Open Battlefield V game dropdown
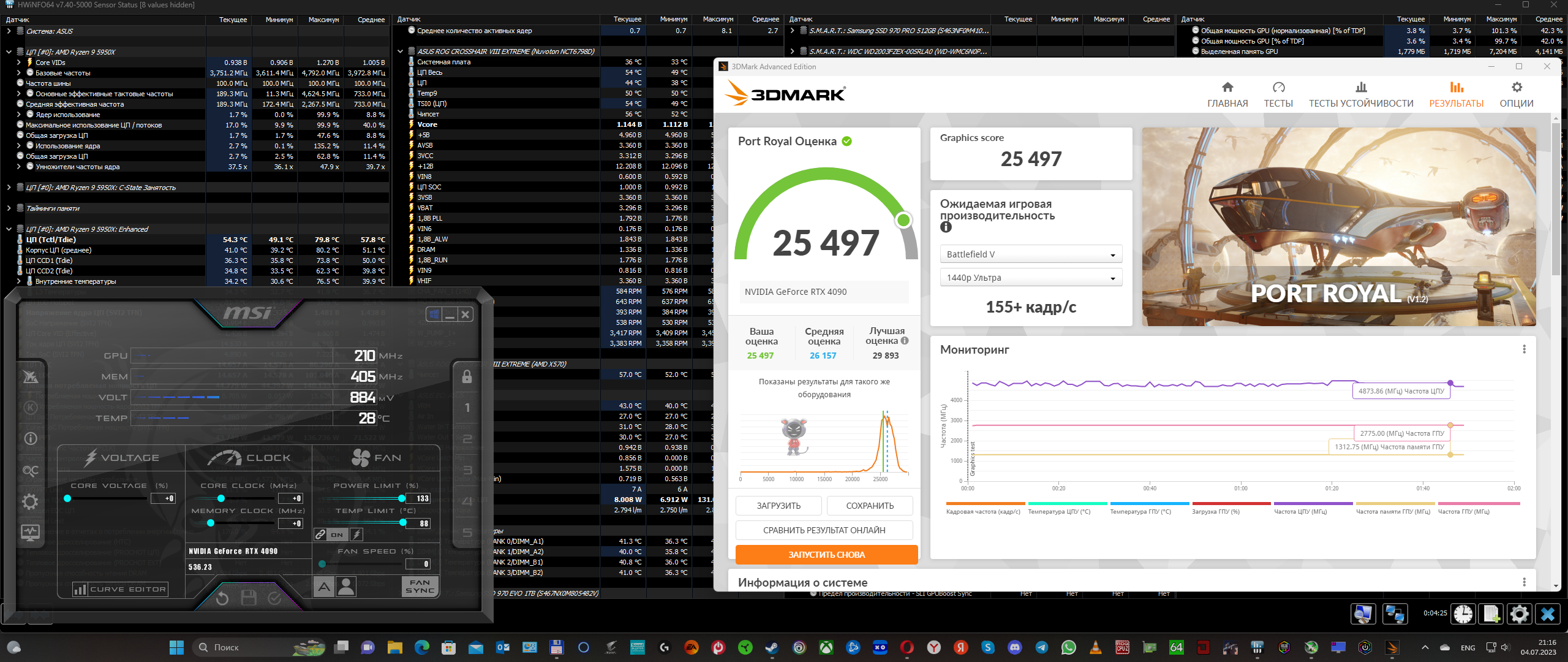This screenshot has width=1568, height=662. (x=1030, y=254)
